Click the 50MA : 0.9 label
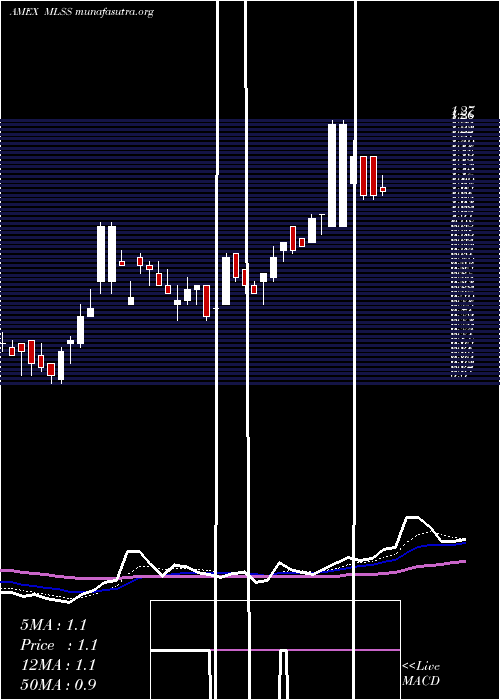Viewport: 500px width, 700px height. (58, 684)
